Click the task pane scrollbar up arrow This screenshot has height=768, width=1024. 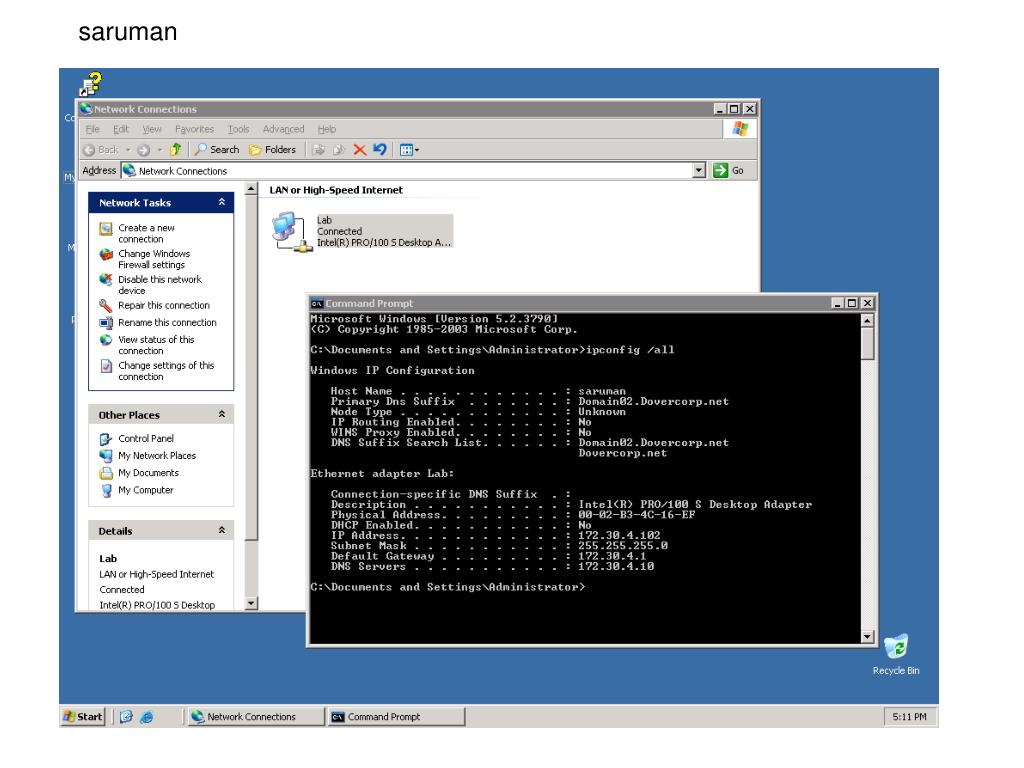pyautogui.click(x=251, y=189)
